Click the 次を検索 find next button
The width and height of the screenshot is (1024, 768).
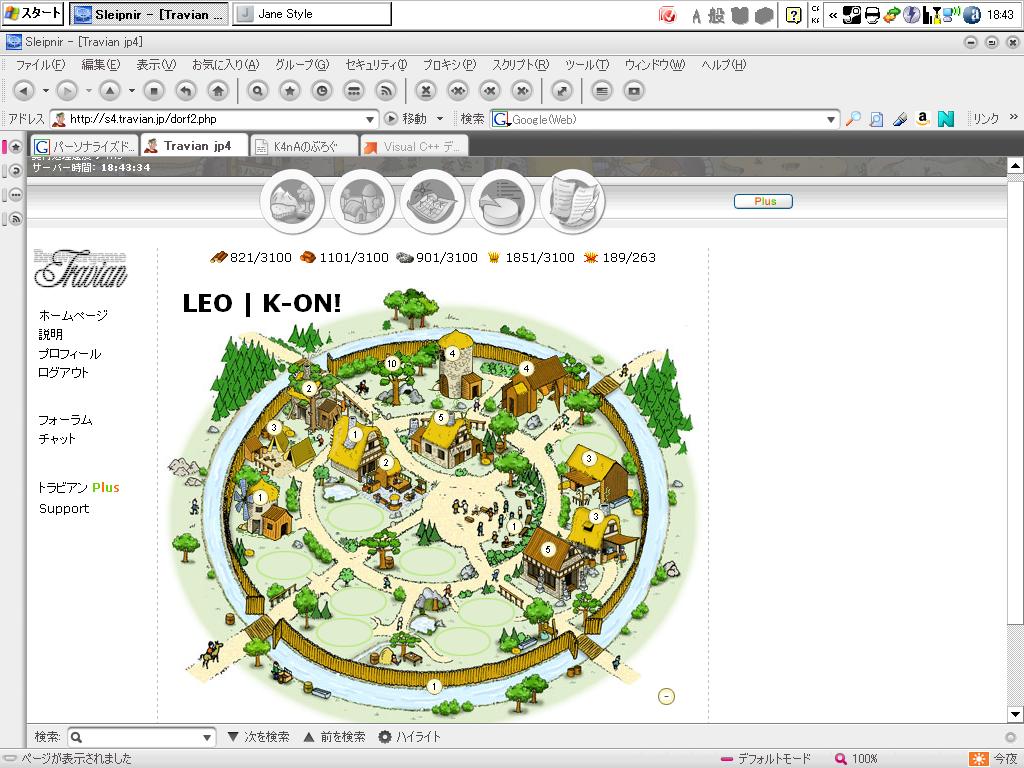(259, 737)
